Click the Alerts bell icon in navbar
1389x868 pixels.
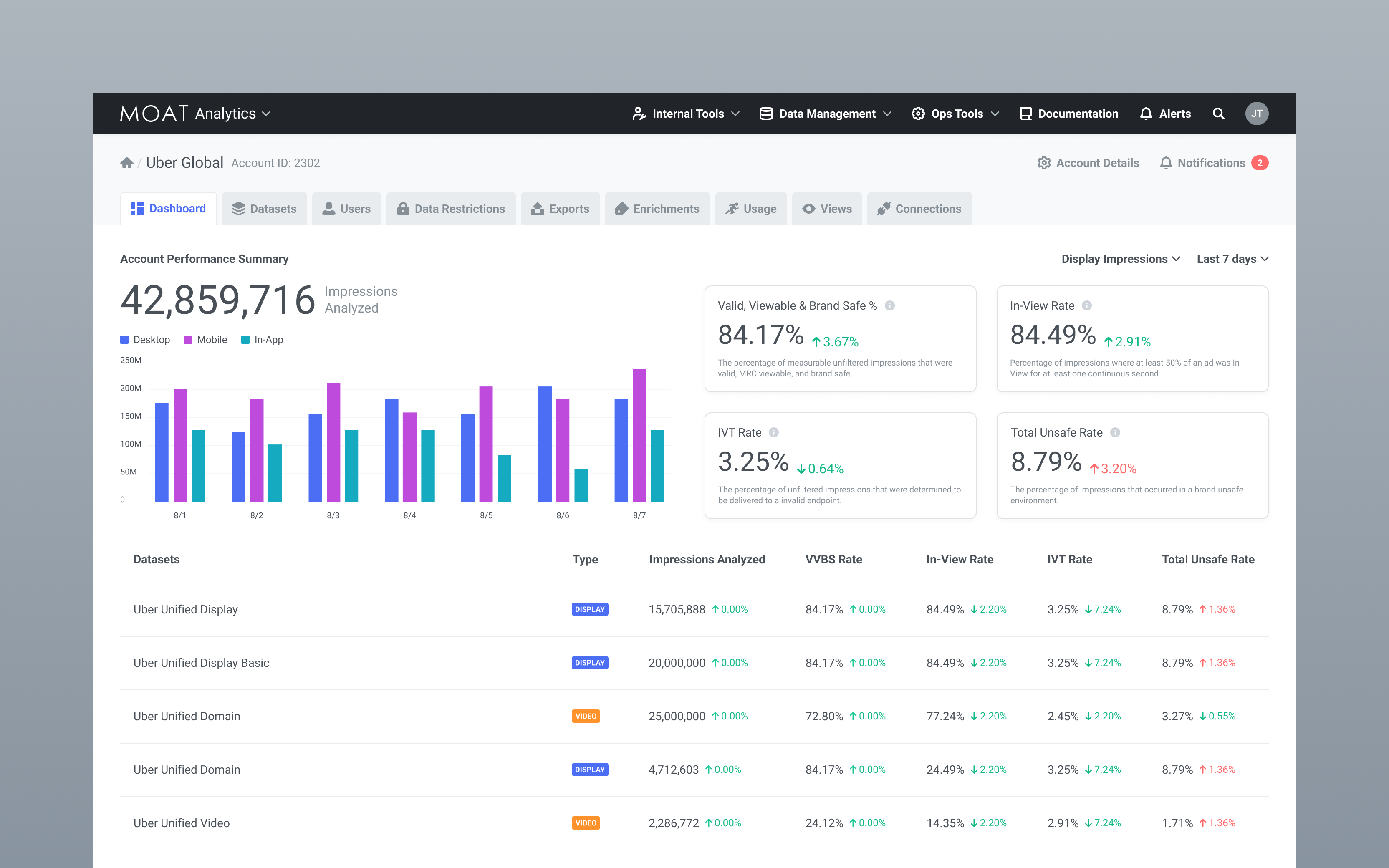(1146, 114)
